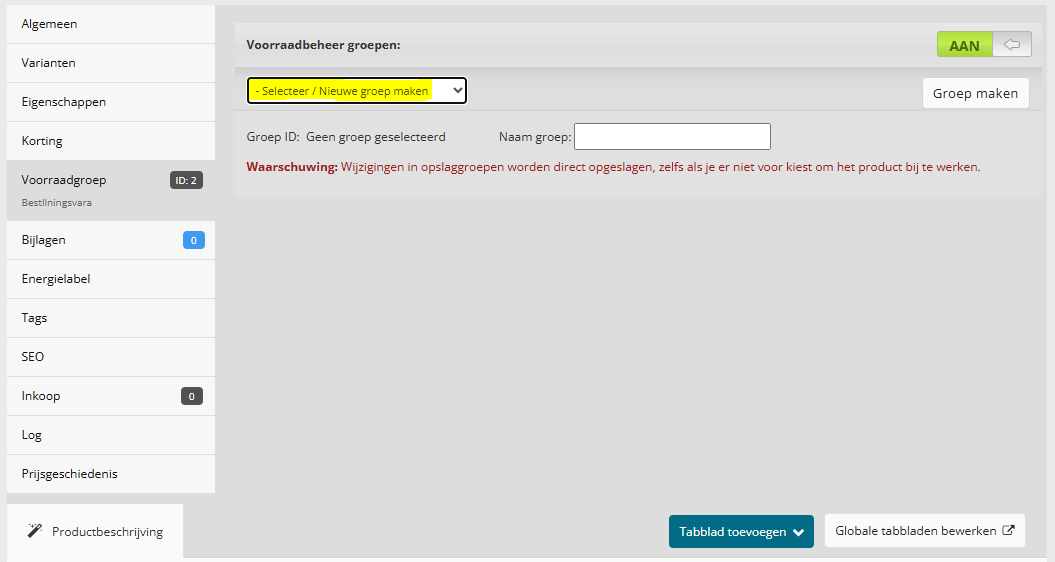1055x562 pixels.
Task: Open the Varianten tab
Action: [x=111, y=63]
